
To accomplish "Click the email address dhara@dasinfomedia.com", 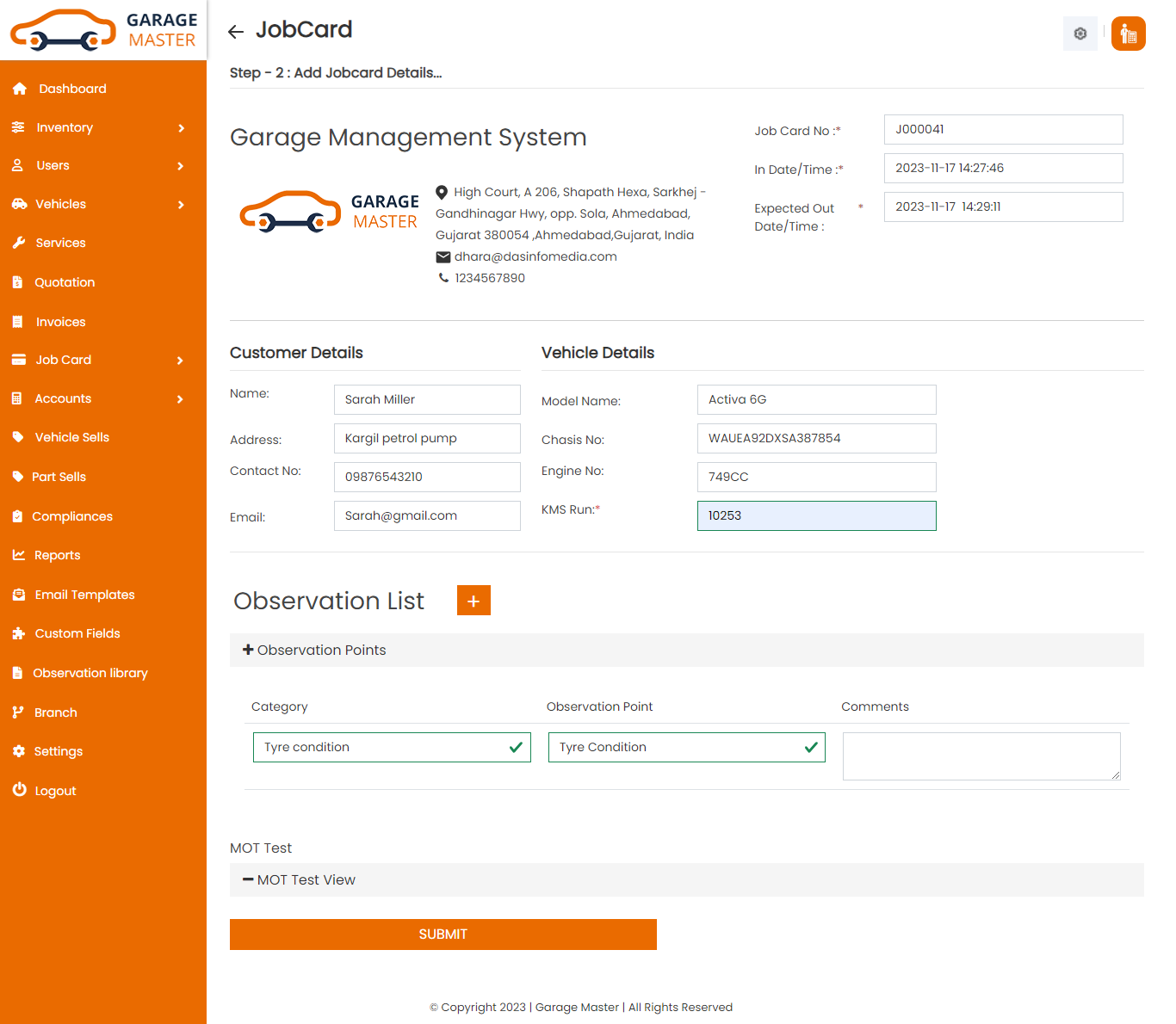I will coord(535,256).
